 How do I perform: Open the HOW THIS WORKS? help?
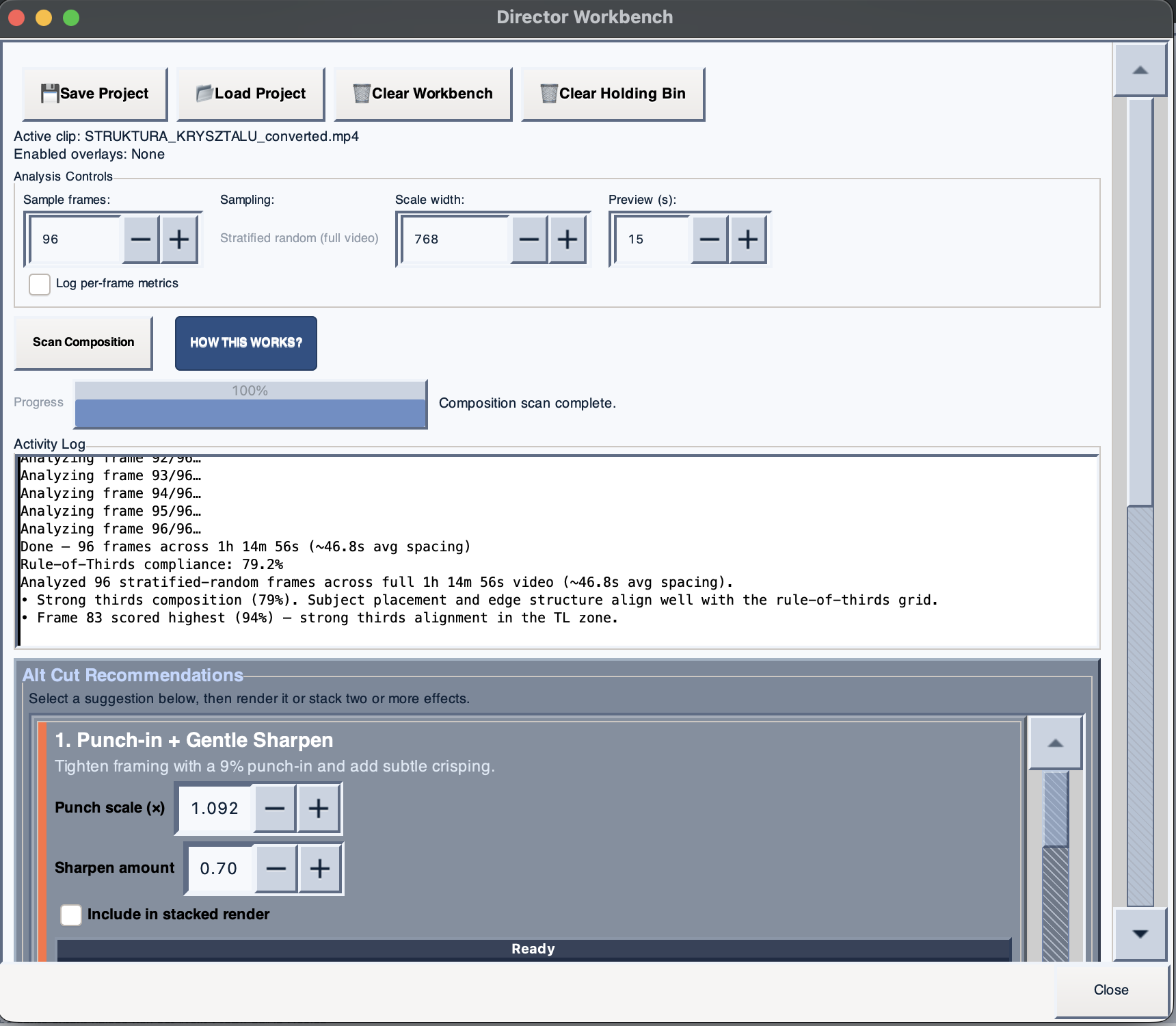coord(246,343)
